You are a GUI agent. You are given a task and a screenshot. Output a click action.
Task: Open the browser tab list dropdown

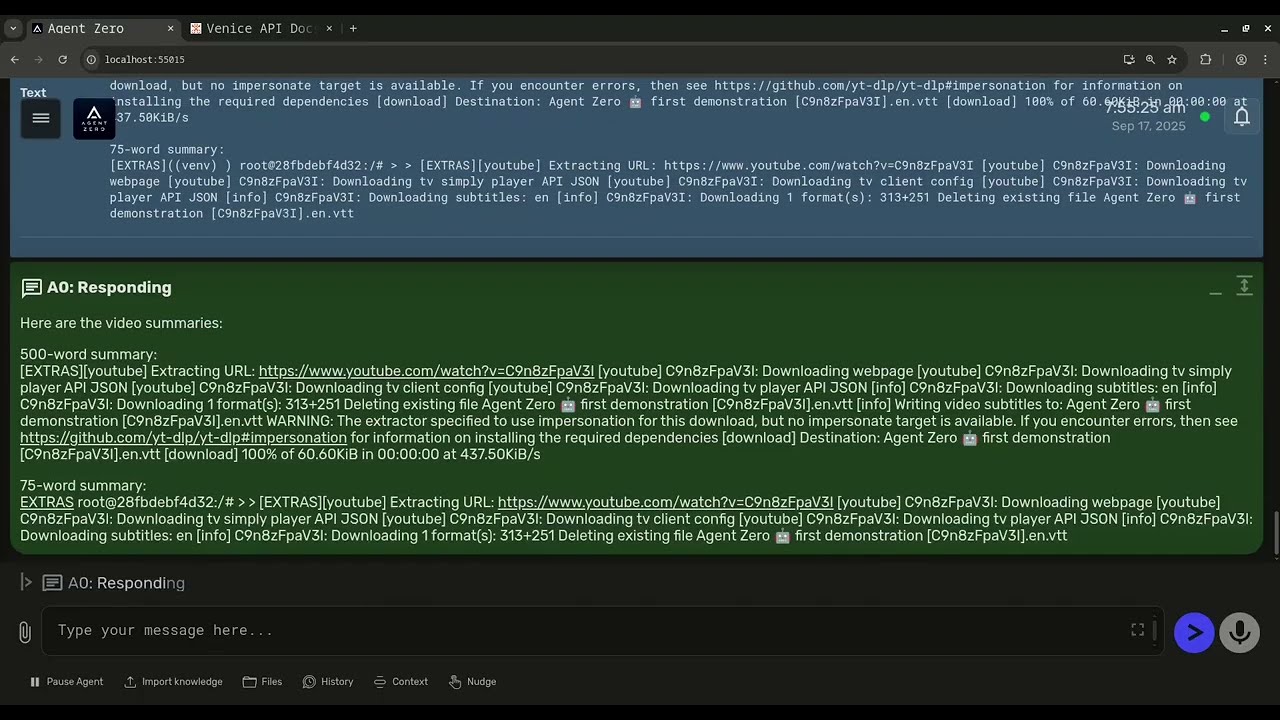click(x=13, y=29)
